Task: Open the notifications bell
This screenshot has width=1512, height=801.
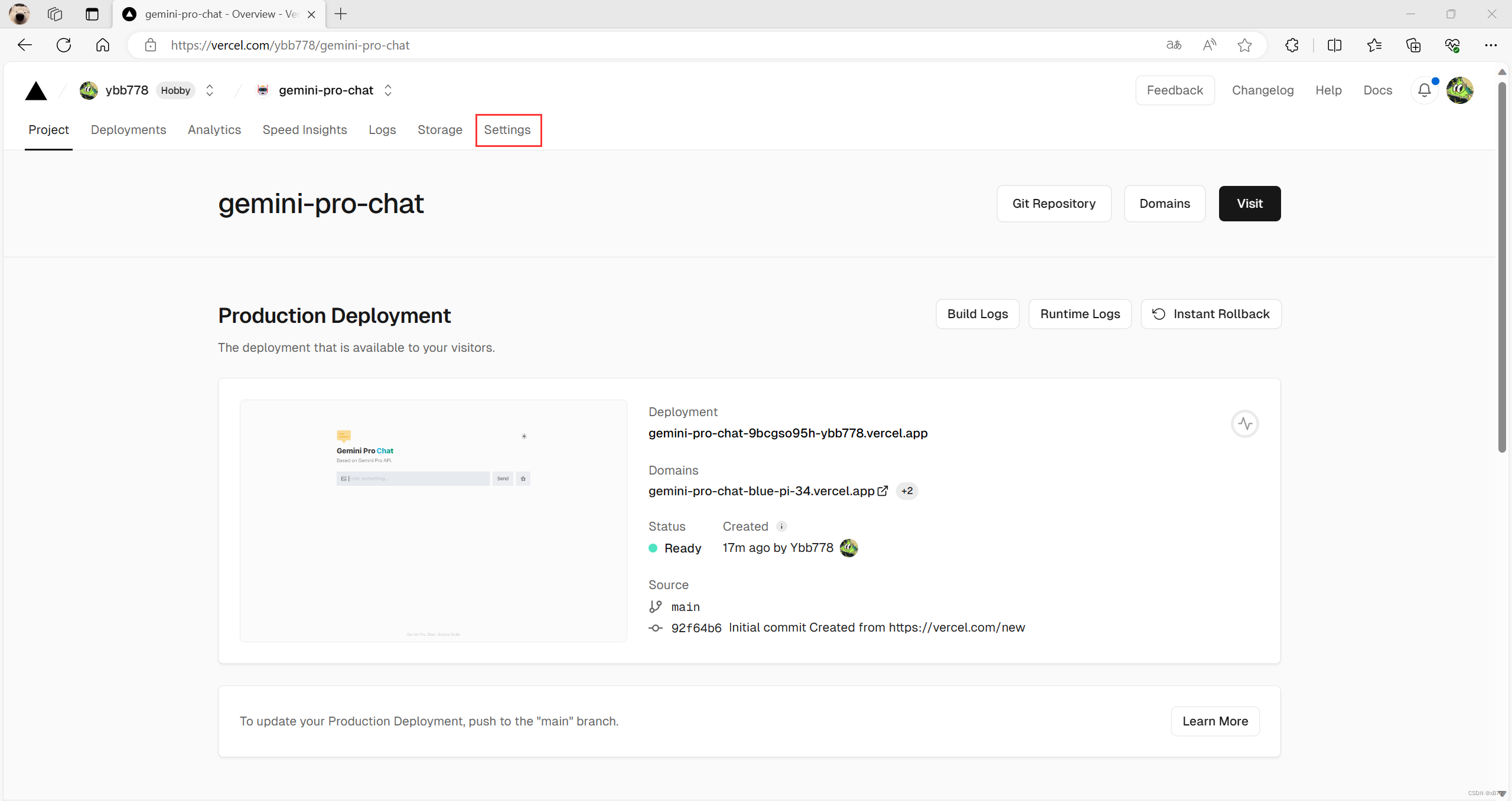Action: pos(1424,90)
